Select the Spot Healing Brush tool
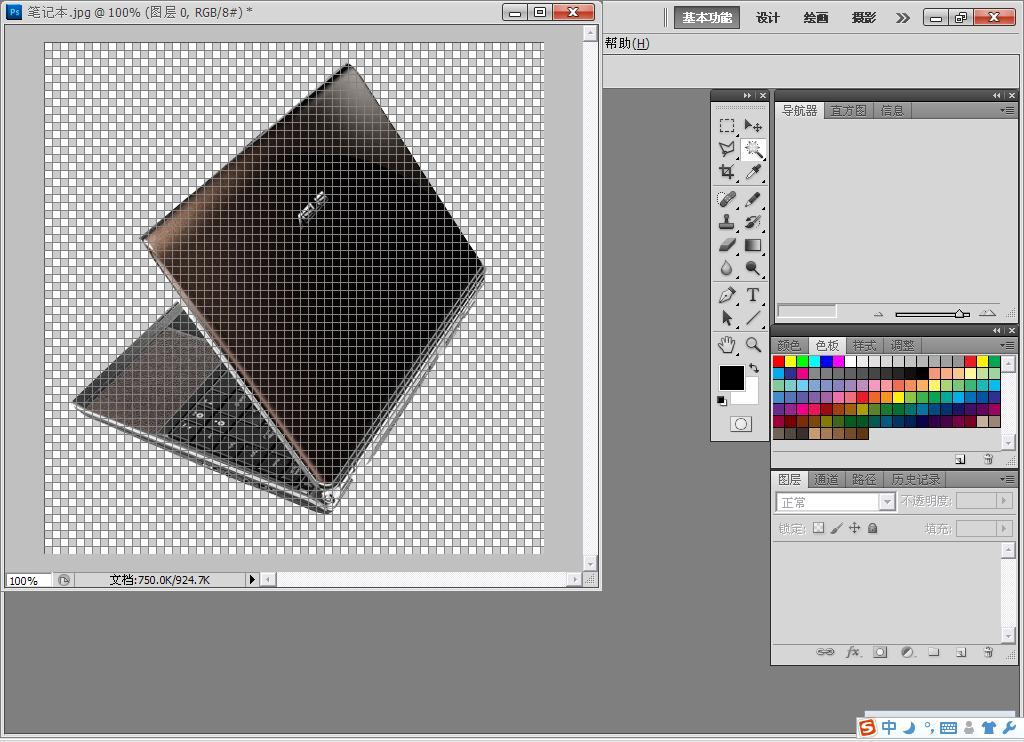The height and width of the screenshot is (742, 1024). pos(727,199)
